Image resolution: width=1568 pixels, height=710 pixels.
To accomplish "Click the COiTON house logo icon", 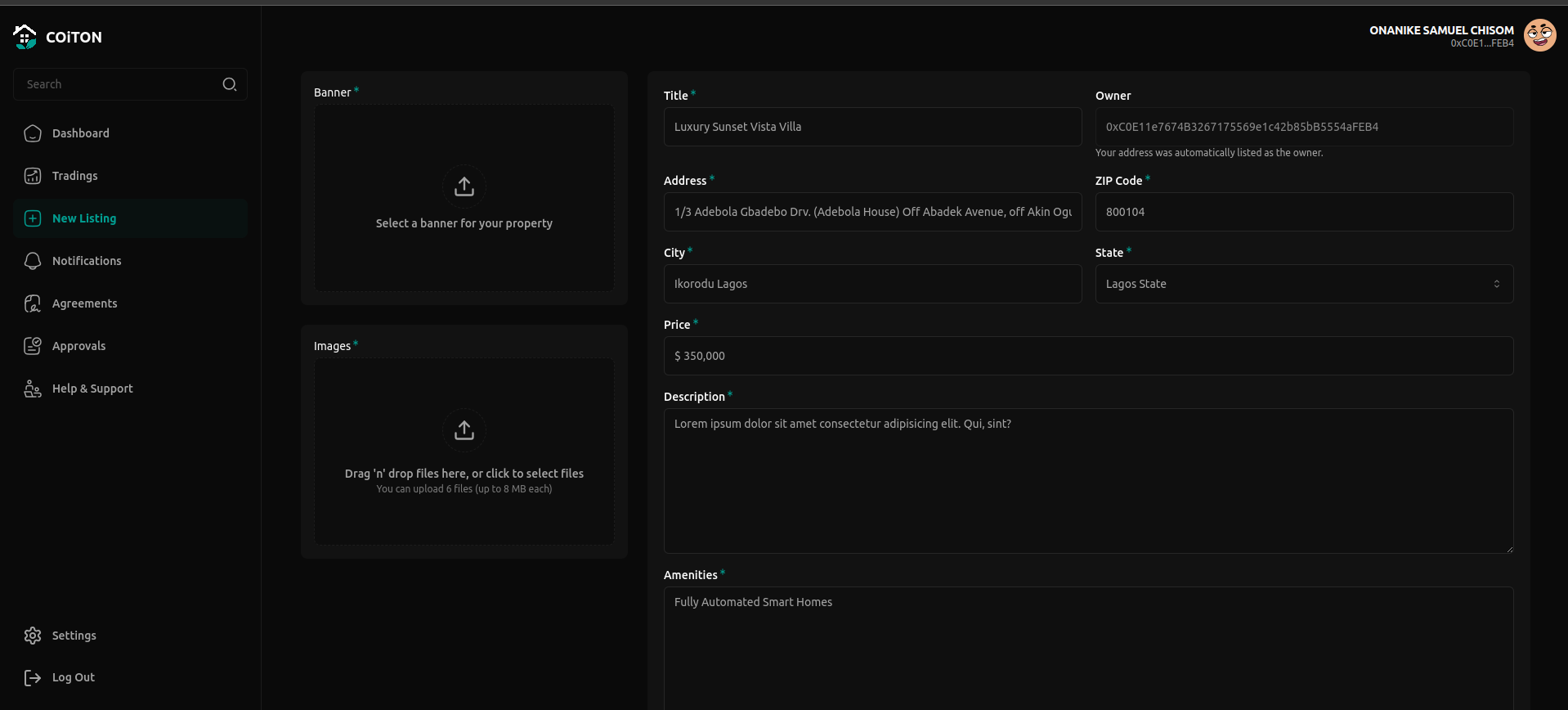I will (25, 37).
